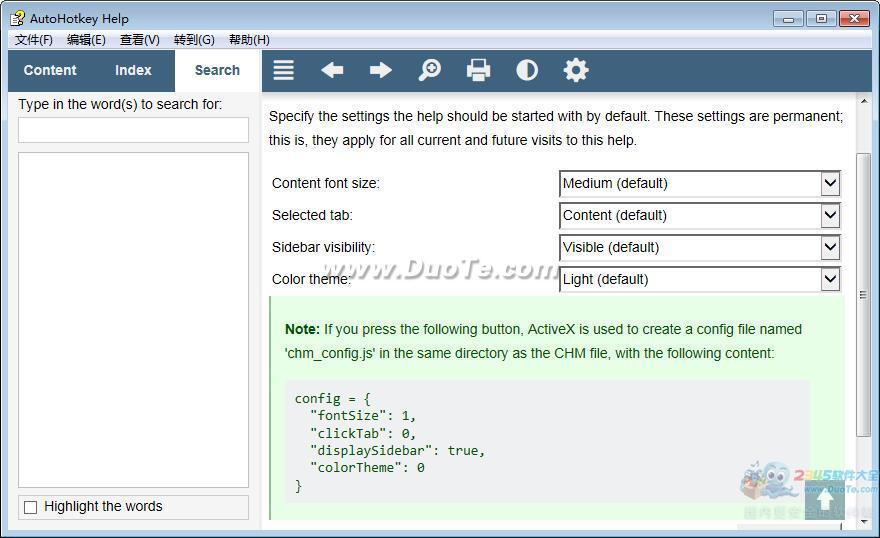Open the 帮助(H) menu
This screenshot has height=538, width=880.
(x=249, y=40)
